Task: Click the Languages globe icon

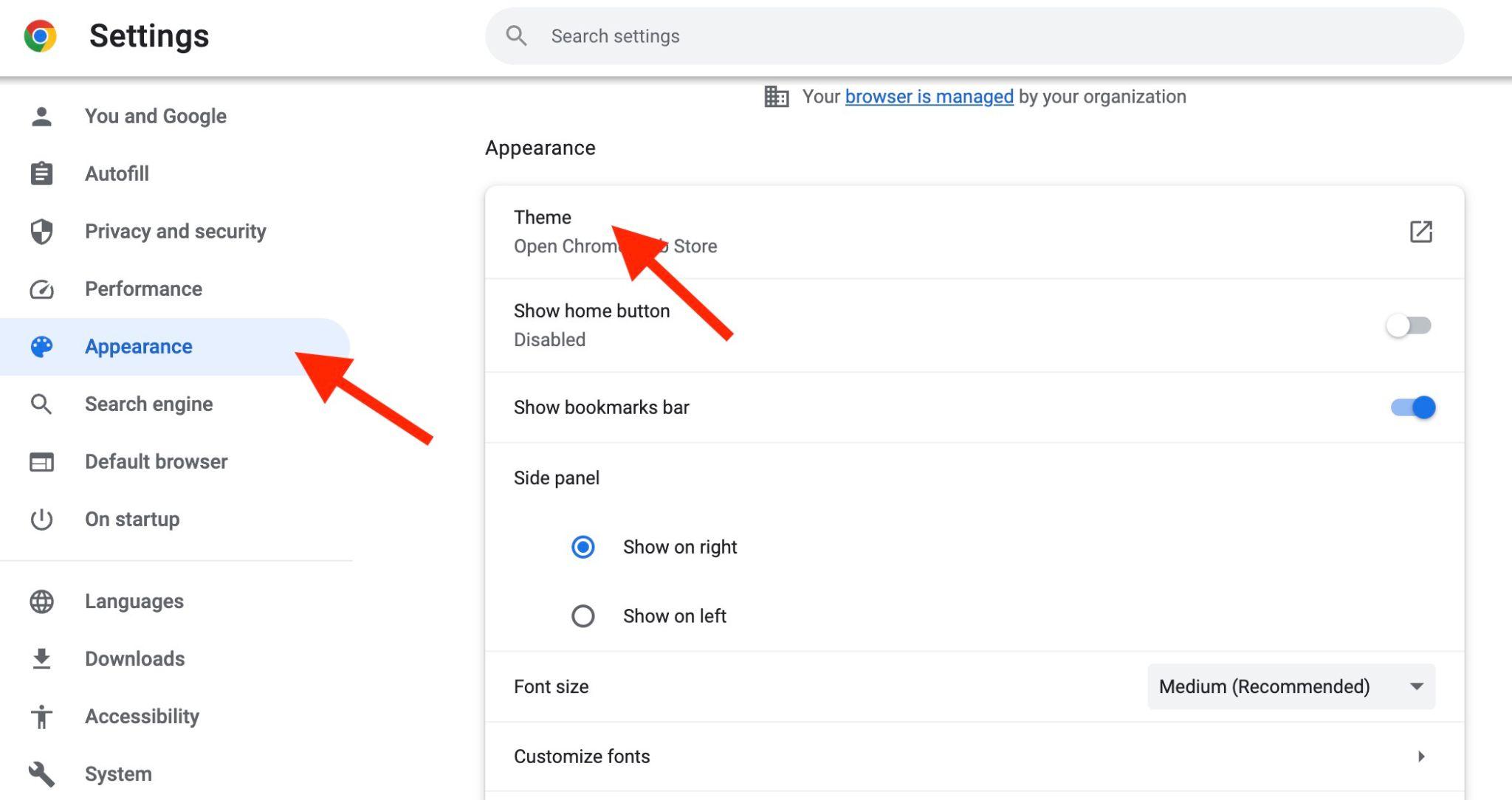Action: coord(41,601)
